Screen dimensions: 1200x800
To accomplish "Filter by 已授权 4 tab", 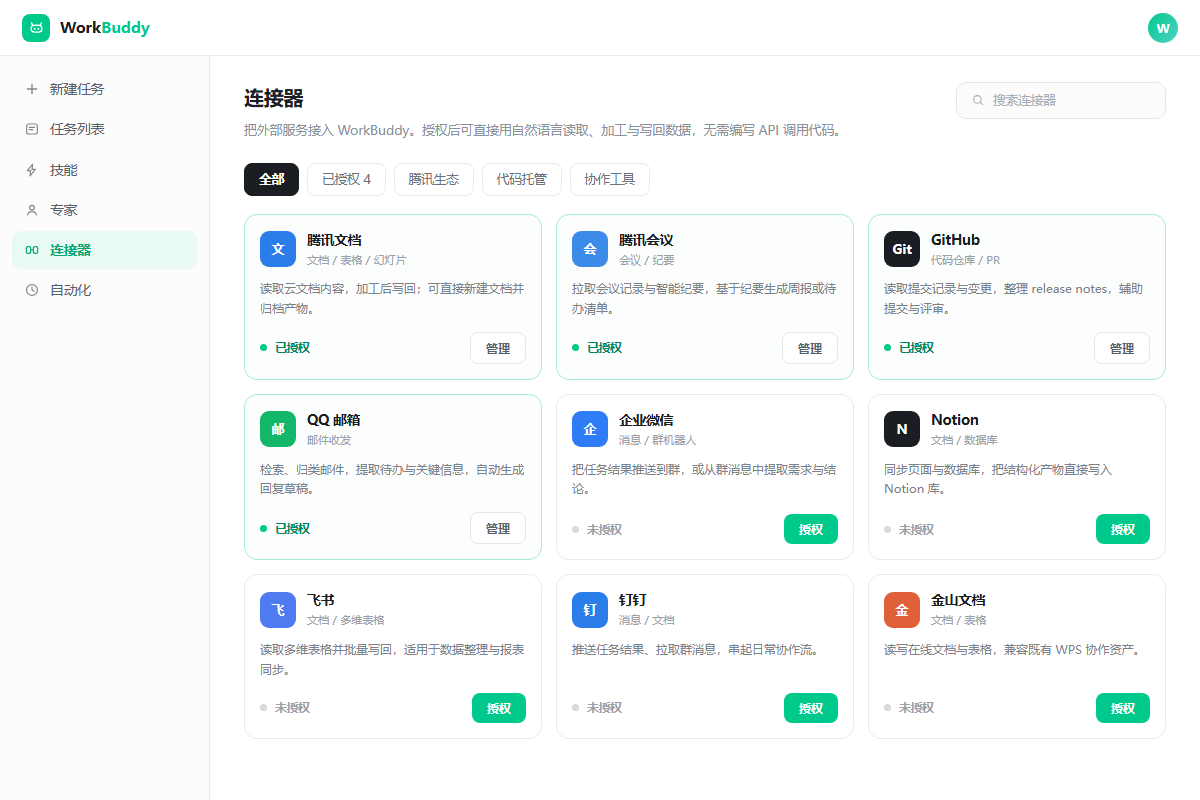I will (x=346, y=179).
